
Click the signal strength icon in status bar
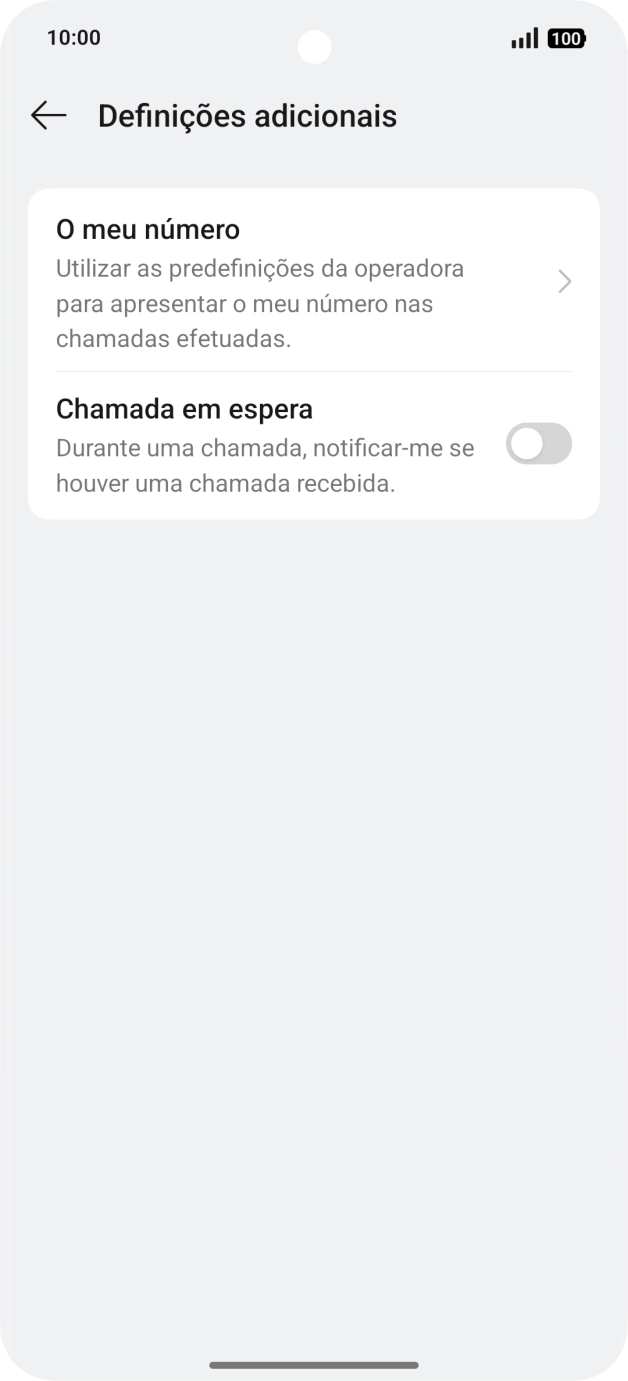pyautogui.click(x=524, y=38)
